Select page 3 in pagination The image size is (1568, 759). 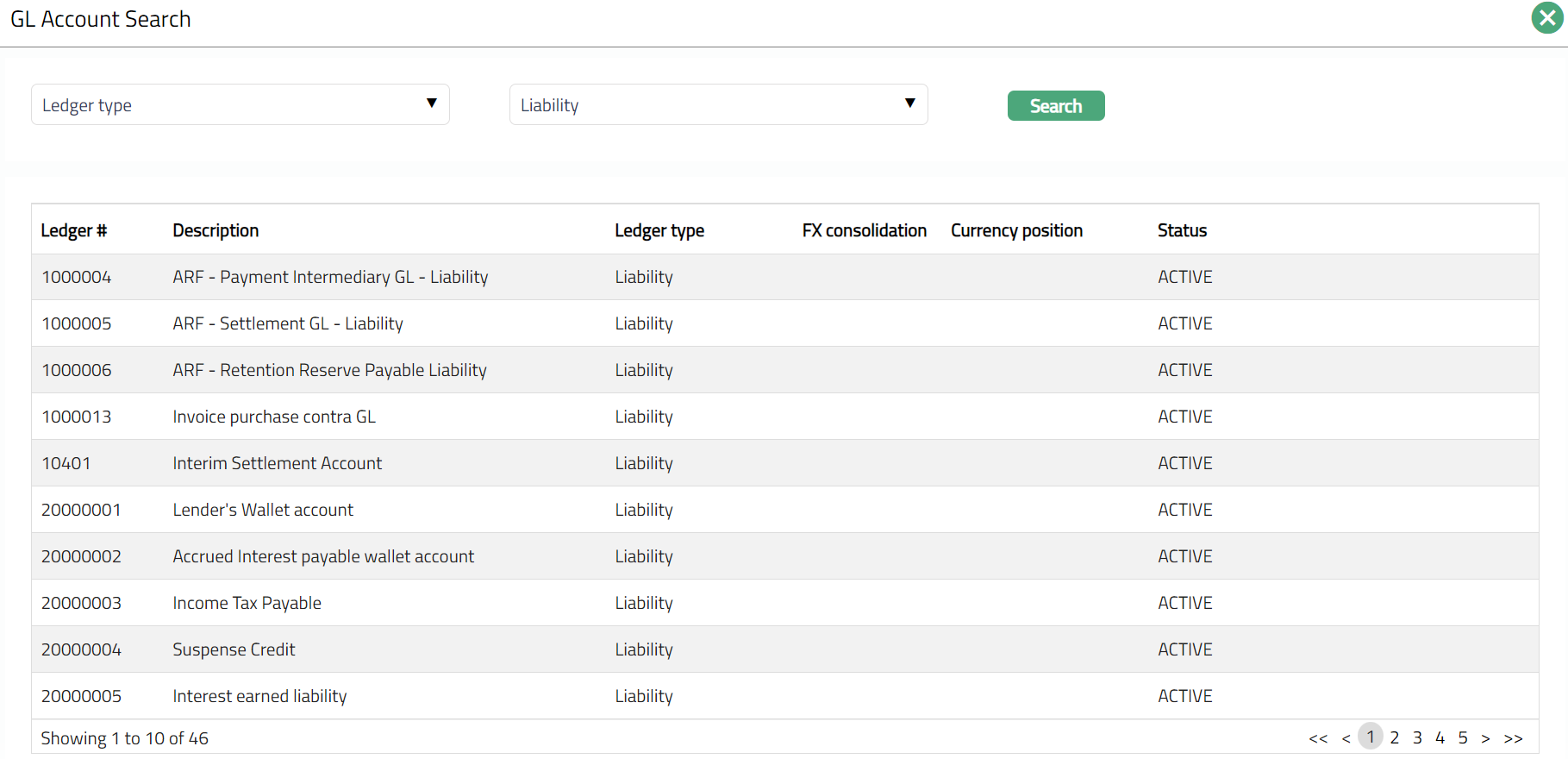tap(1417, 737)
